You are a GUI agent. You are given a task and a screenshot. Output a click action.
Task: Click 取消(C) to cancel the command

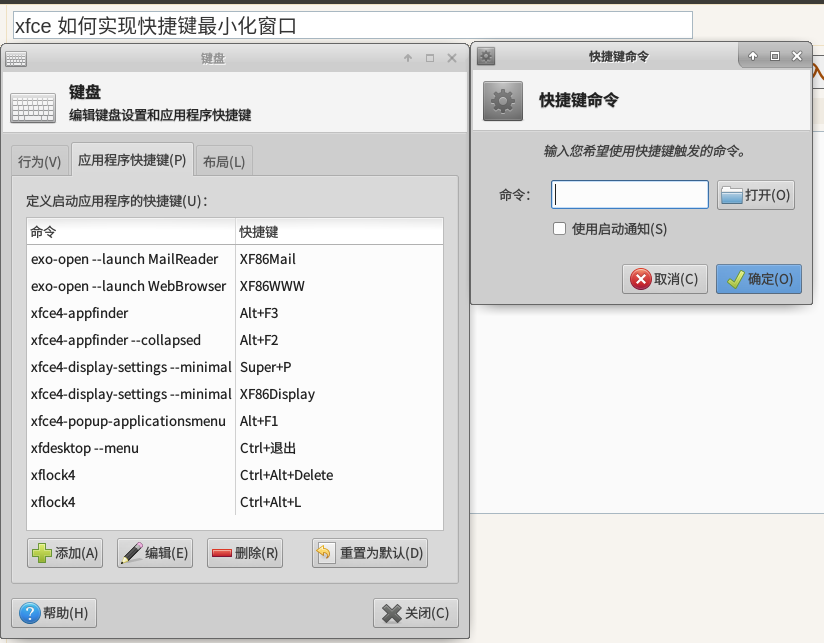(x=665, y=279)
